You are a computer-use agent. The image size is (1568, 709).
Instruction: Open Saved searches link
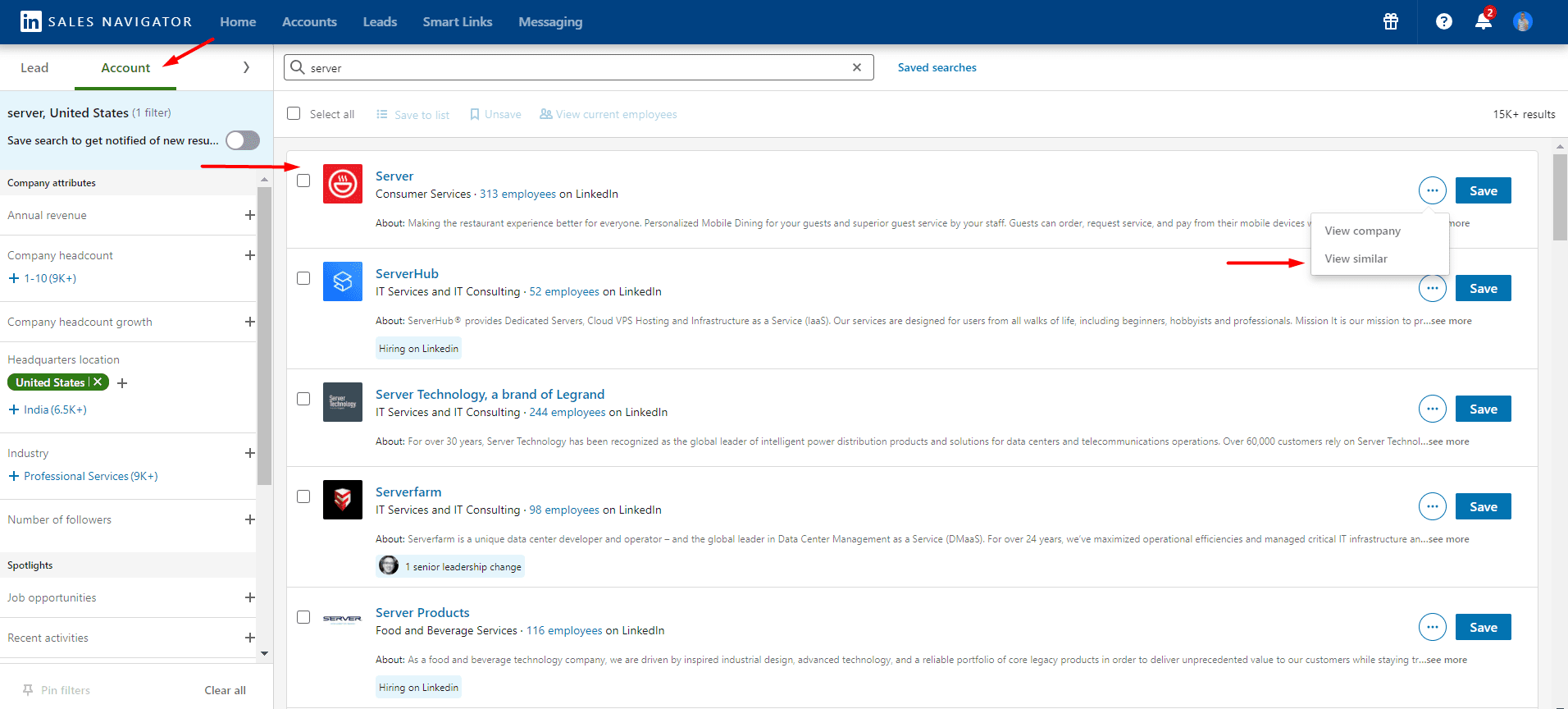[937, 67]
